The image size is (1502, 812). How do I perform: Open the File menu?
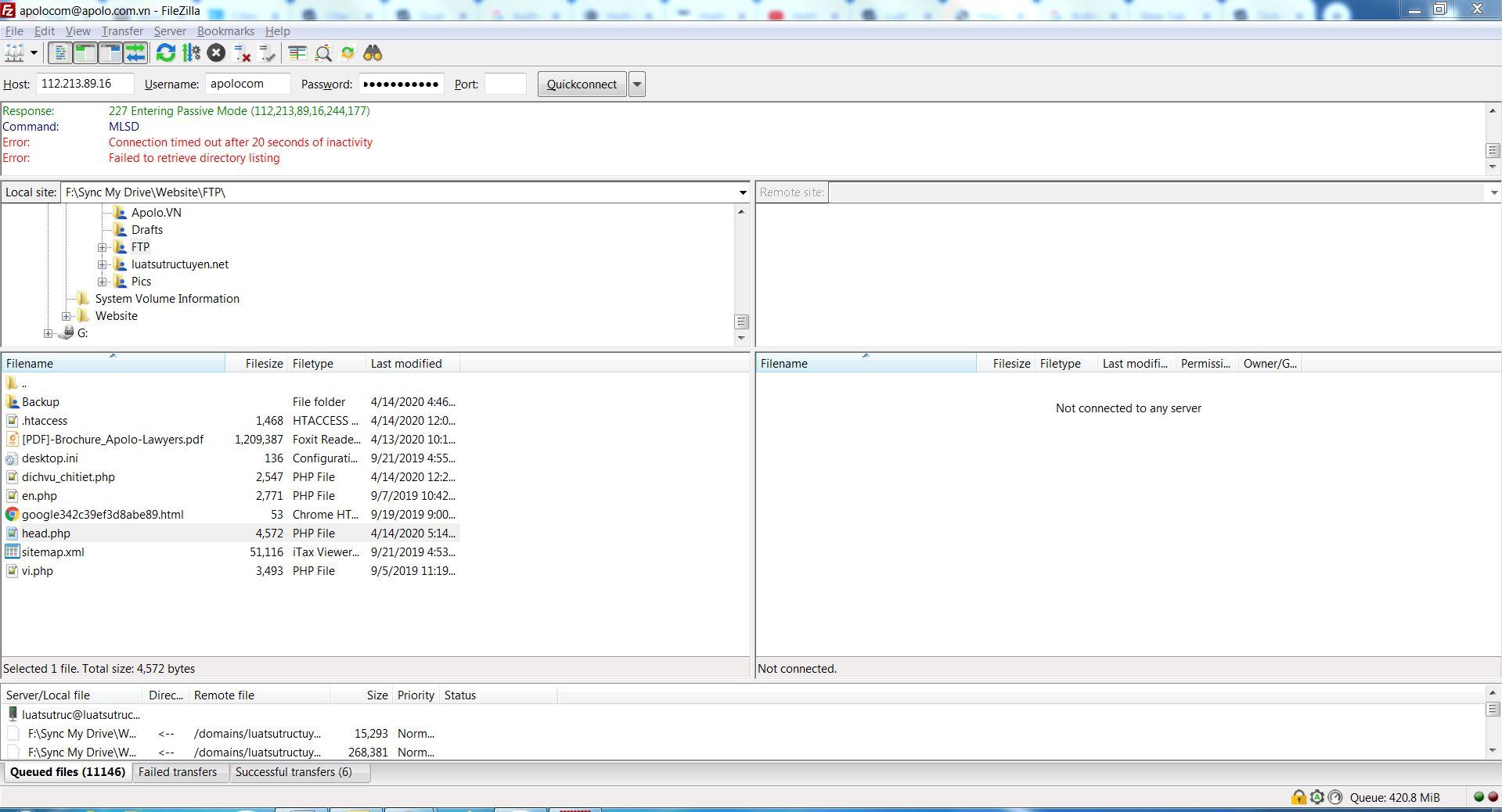[x=14, y=31]
